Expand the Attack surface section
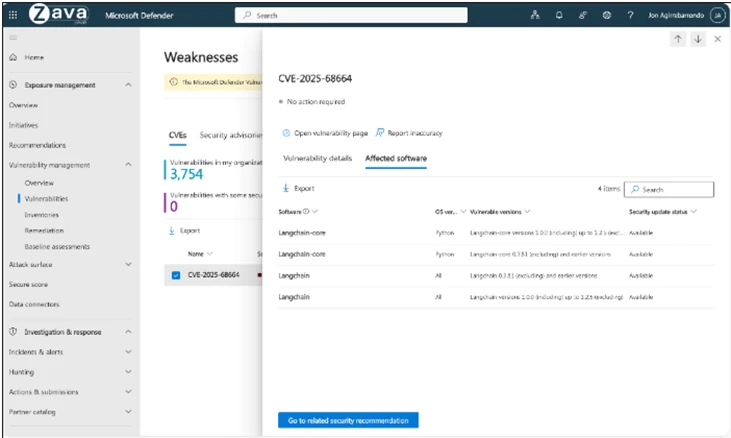This screenshot has width=731, height=438. (x=128, y=264)
